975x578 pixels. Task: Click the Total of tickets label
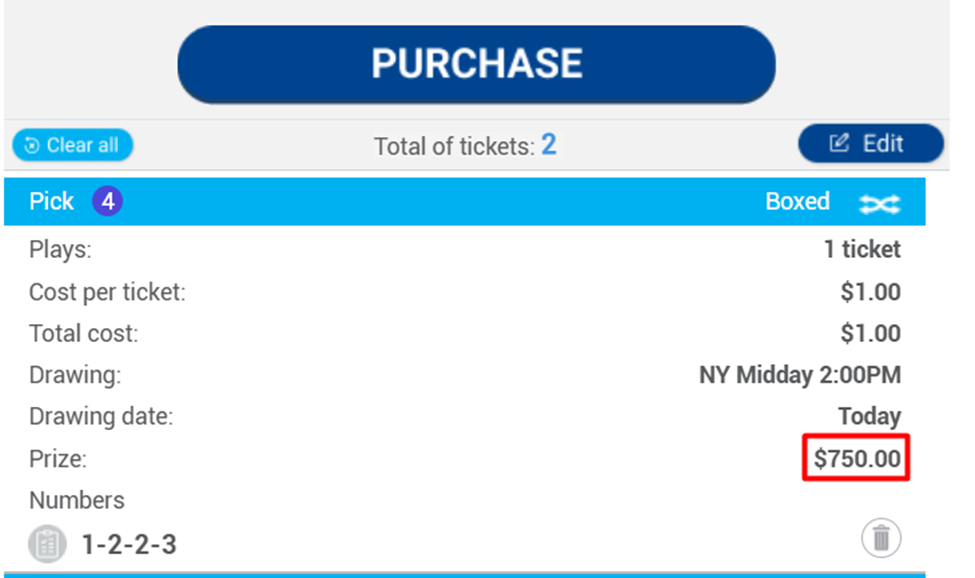tap(454, 146)
